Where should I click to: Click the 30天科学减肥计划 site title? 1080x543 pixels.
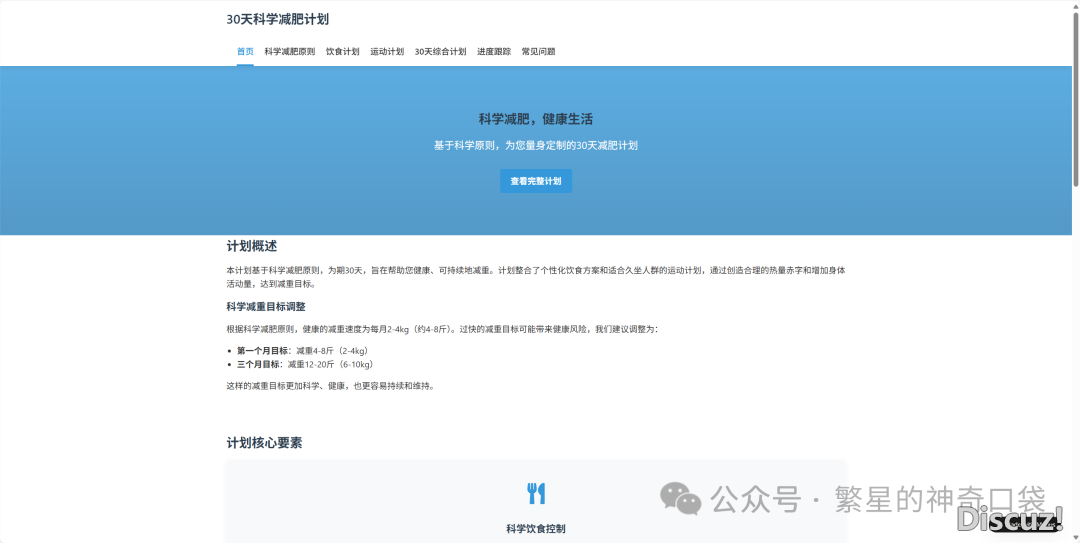(x=278, y=19)
